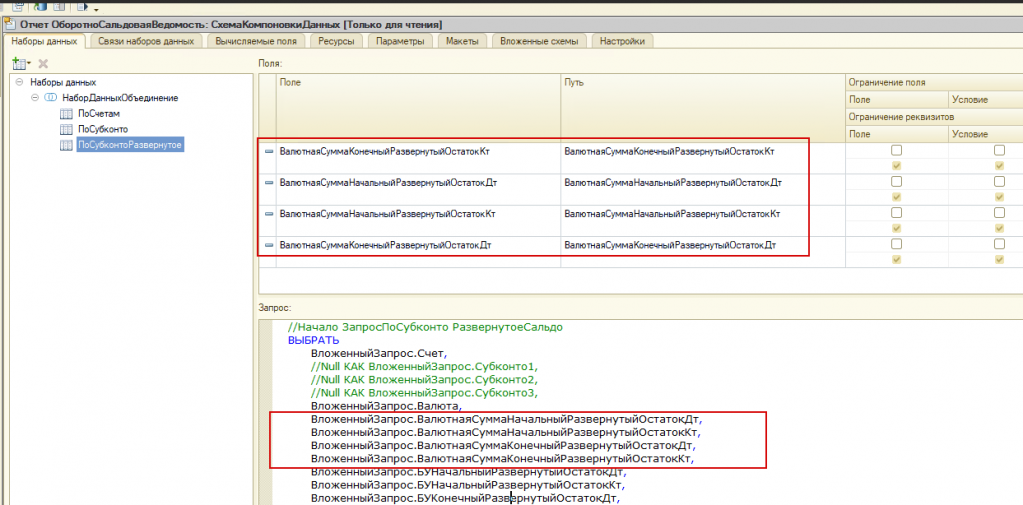Toggle Поле restriction checkbox for ВалютнаяСуммаКонечныйРазвернутыйОстатокДт

[896, 244]
